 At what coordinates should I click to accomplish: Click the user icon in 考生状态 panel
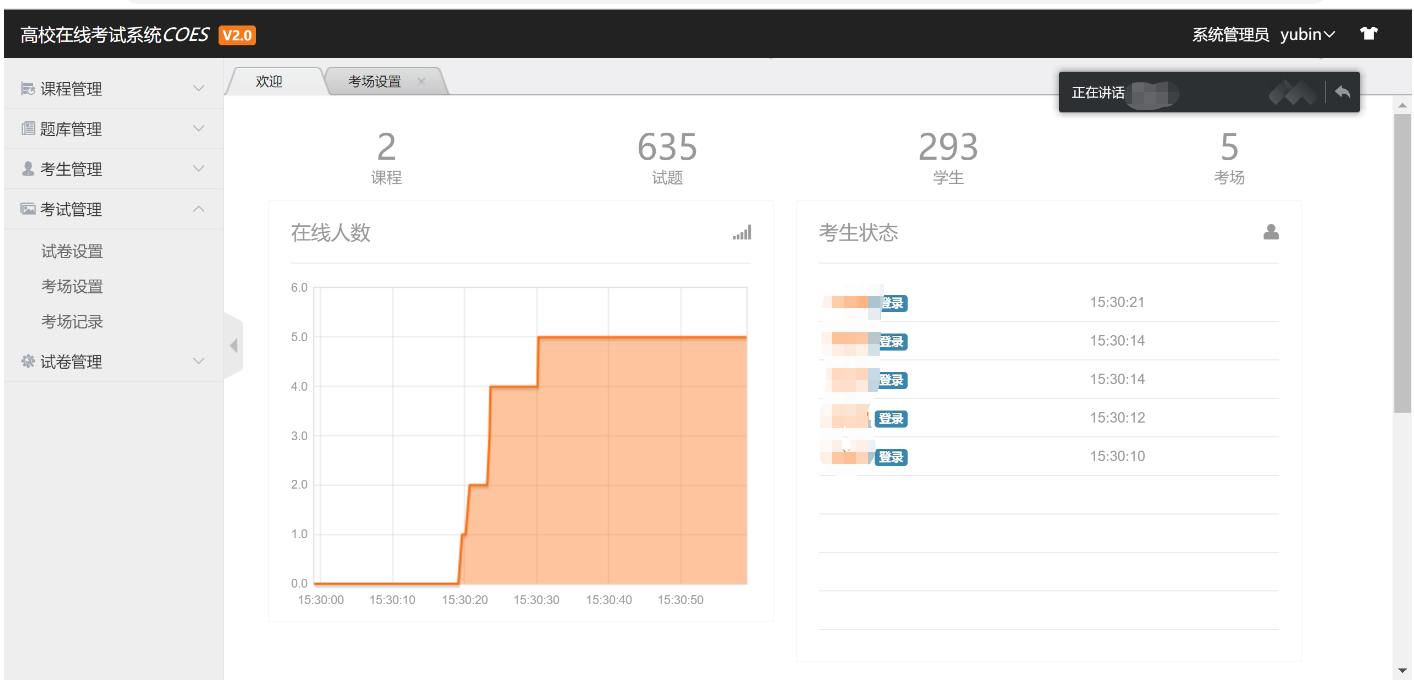coord(1271,232)
